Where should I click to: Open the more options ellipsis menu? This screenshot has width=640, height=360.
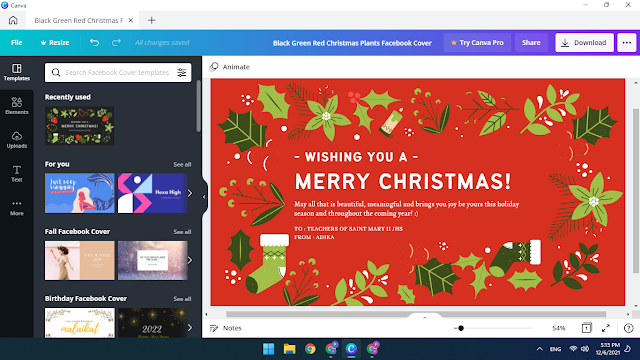pos(627,42)
